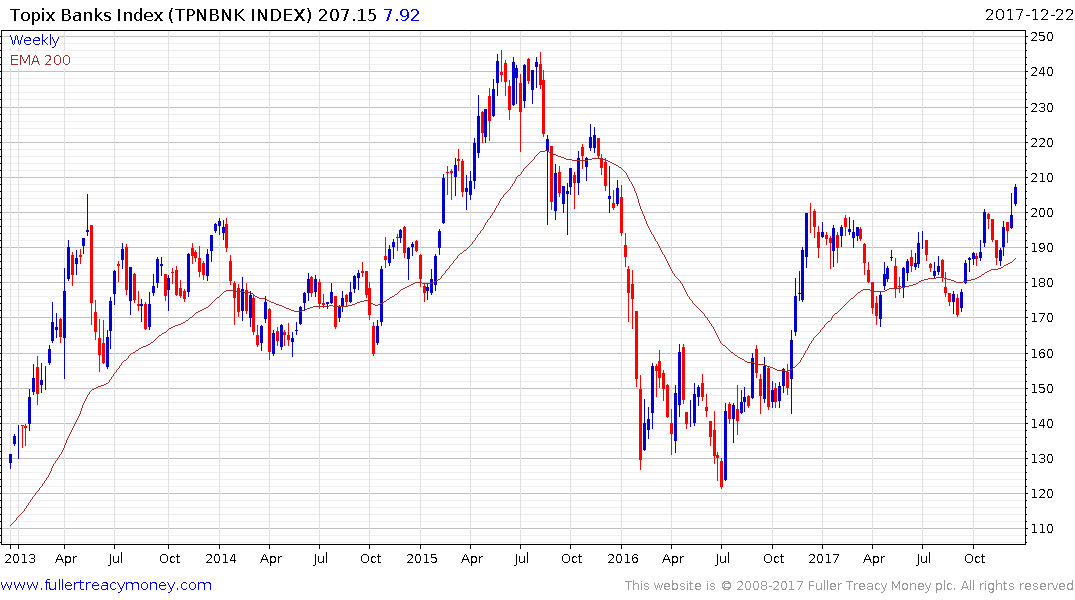Open the www.fullertreacymoney.com link
The width and height of the screenshot is (1075, 600).
106,585
